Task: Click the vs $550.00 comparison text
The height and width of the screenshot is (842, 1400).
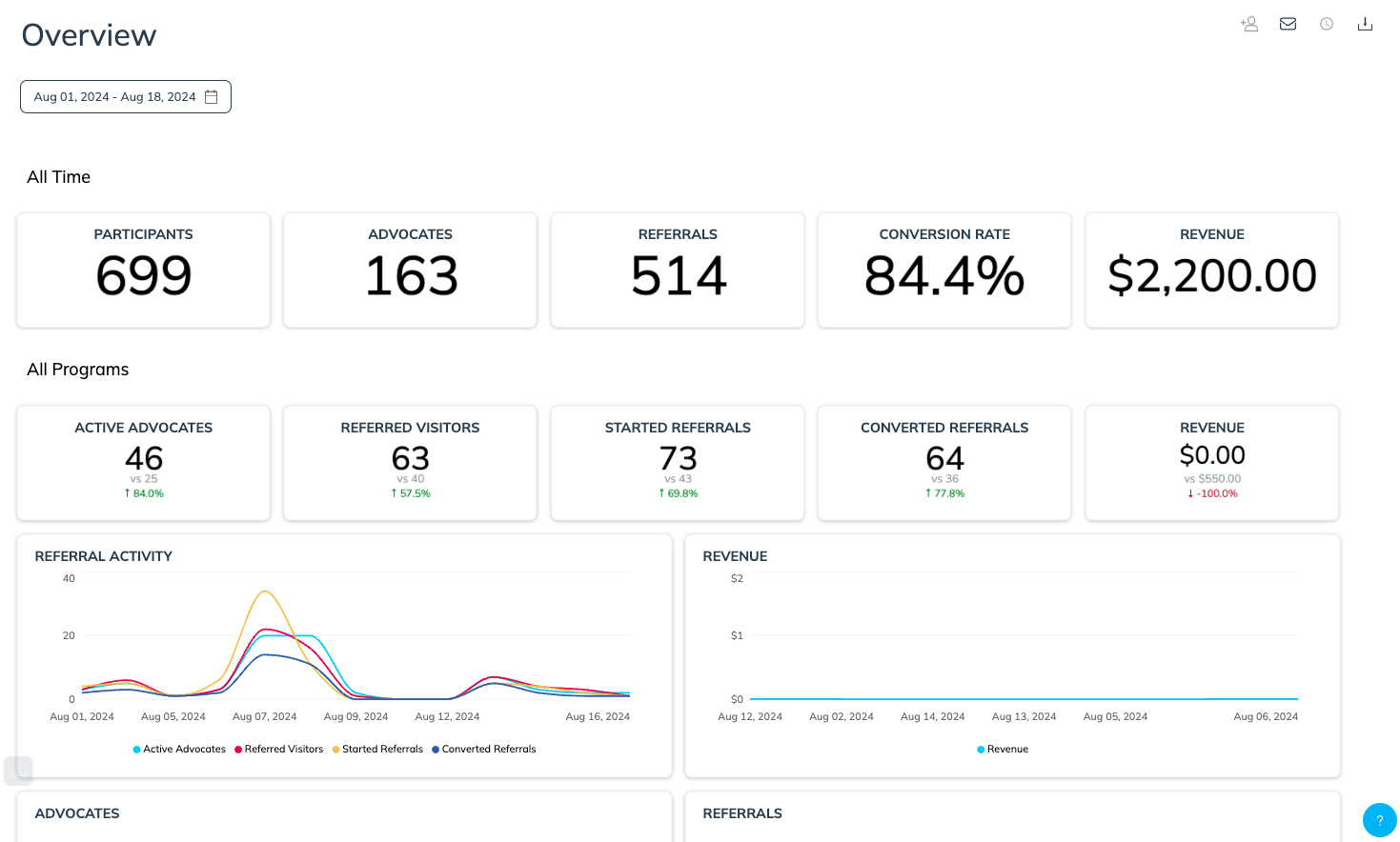Action: (x=1212, y=479)
